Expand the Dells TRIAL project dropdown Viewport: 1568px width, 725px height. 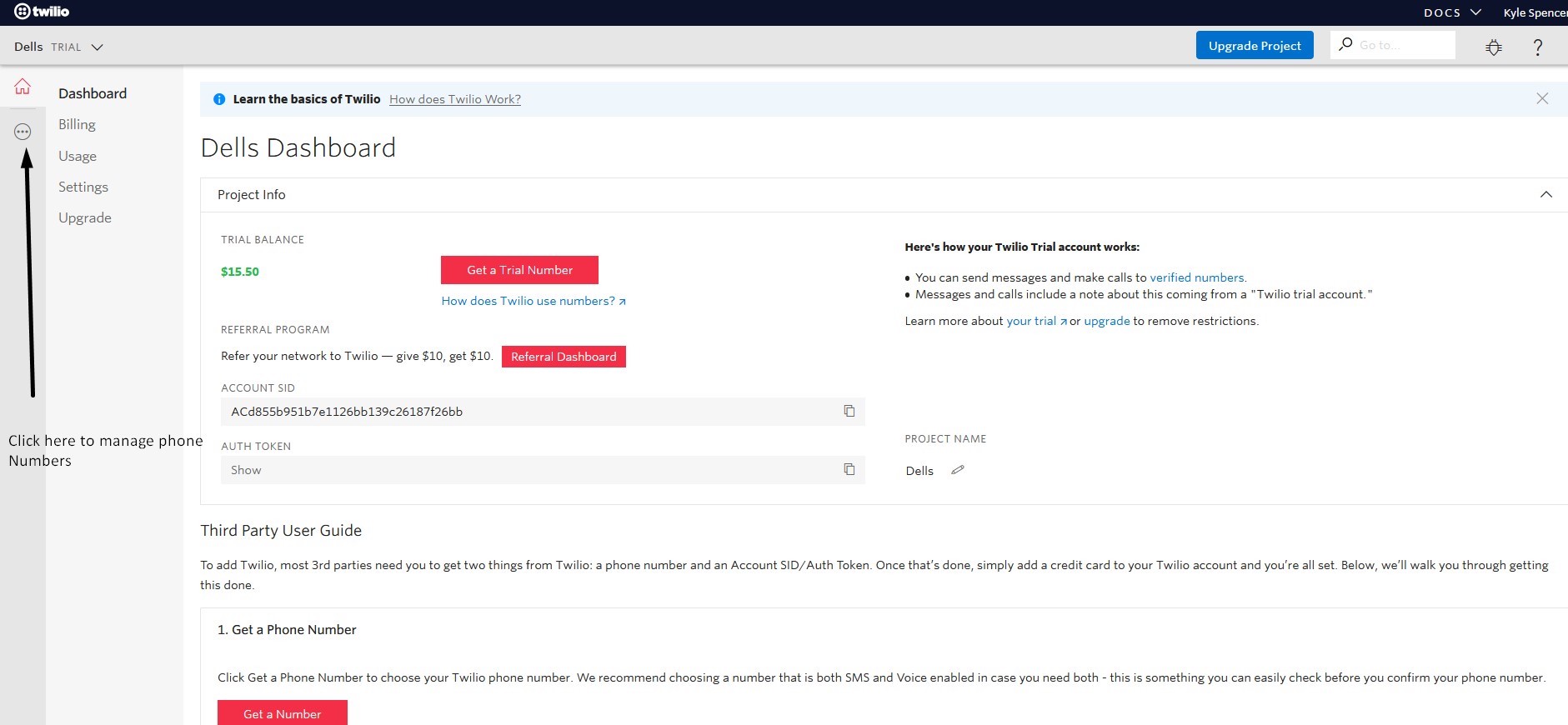(58, 47)
